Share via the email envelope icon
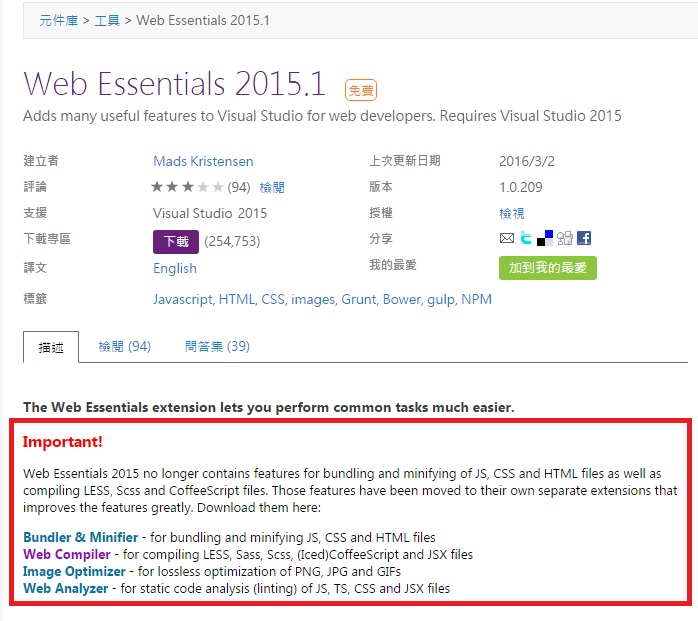 click(507, 239)
